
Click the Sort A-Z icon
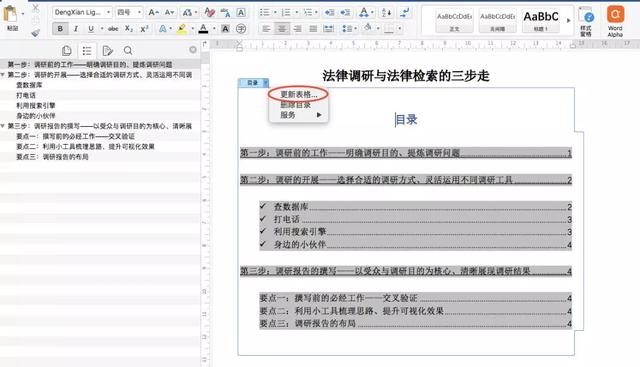click(x=386, y=13)
